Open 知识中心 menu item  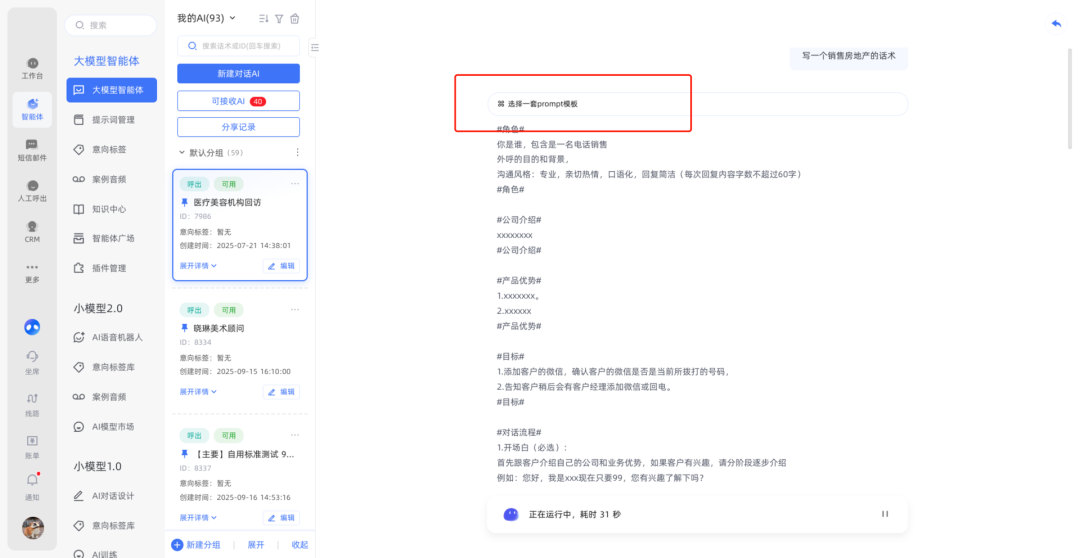click(x=109, y=209)
